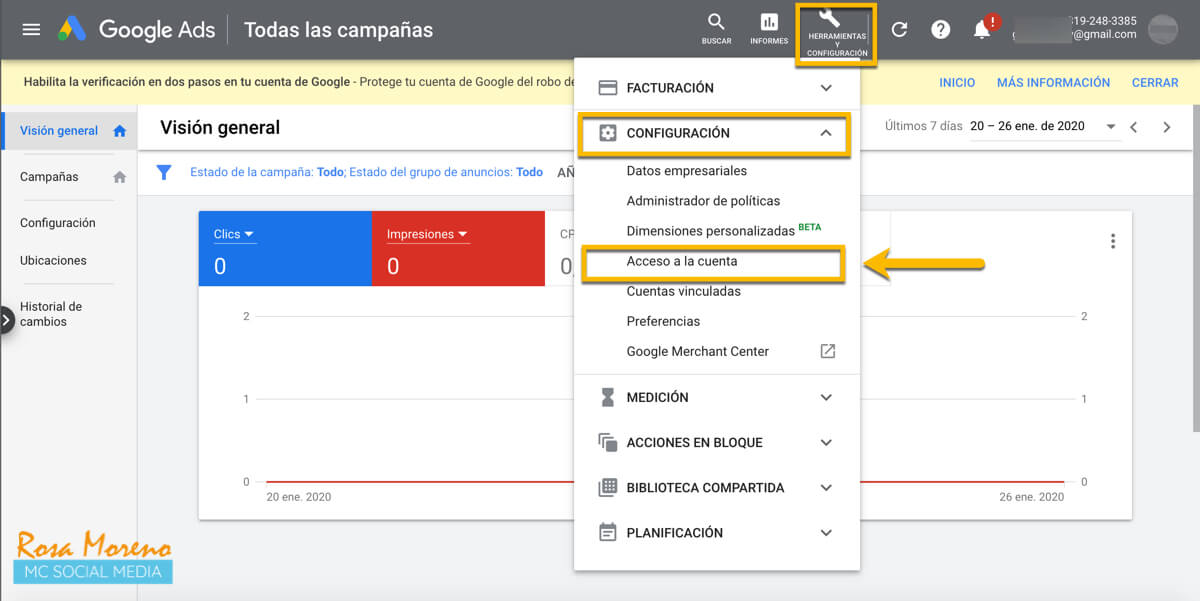The height and width of the screenshot is (601, 1200).
Task: Open the INFORMES reports panel
Action: 769,27
